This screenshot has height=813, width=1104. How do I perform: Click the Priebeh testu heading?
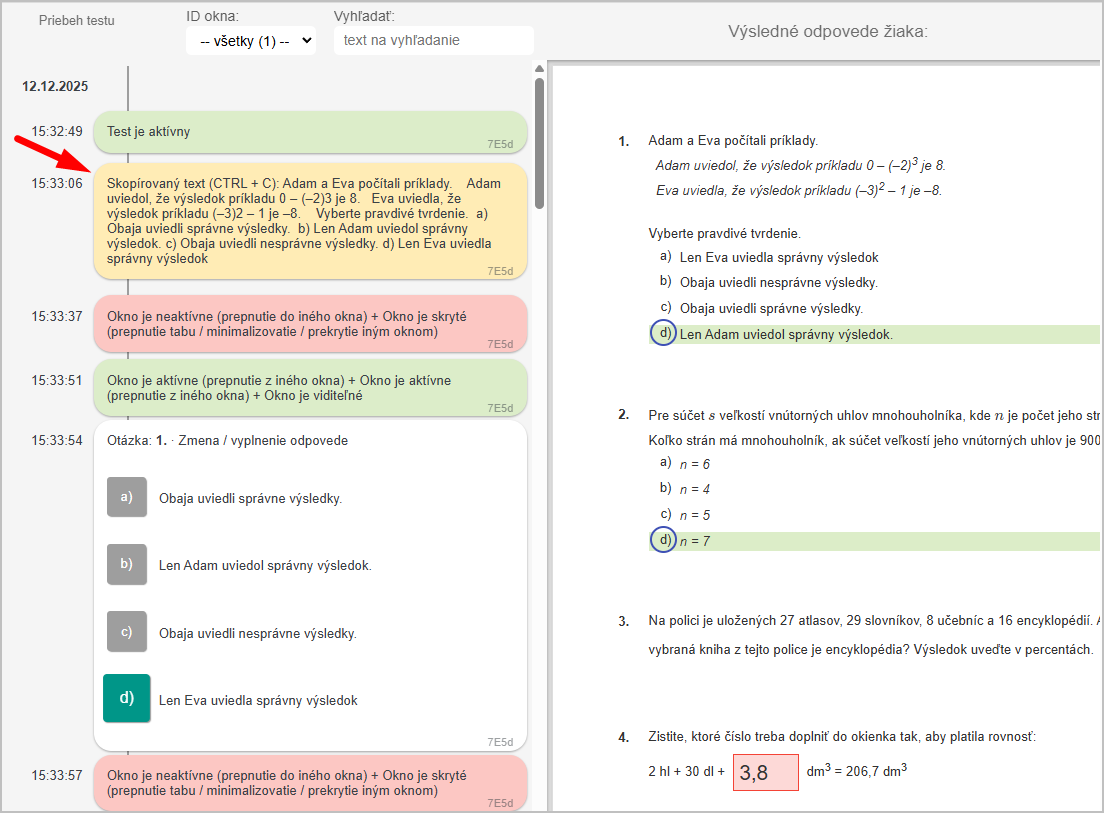(77, 21)
